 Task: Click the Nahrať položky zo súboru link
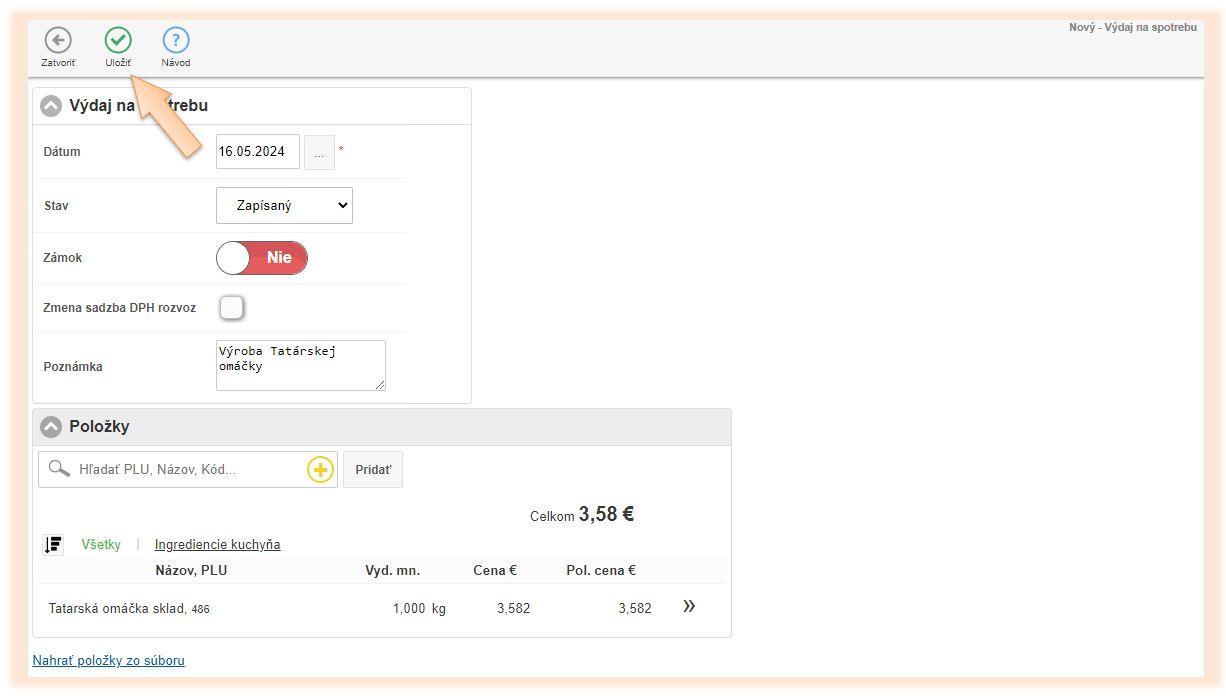pos(108,661)
